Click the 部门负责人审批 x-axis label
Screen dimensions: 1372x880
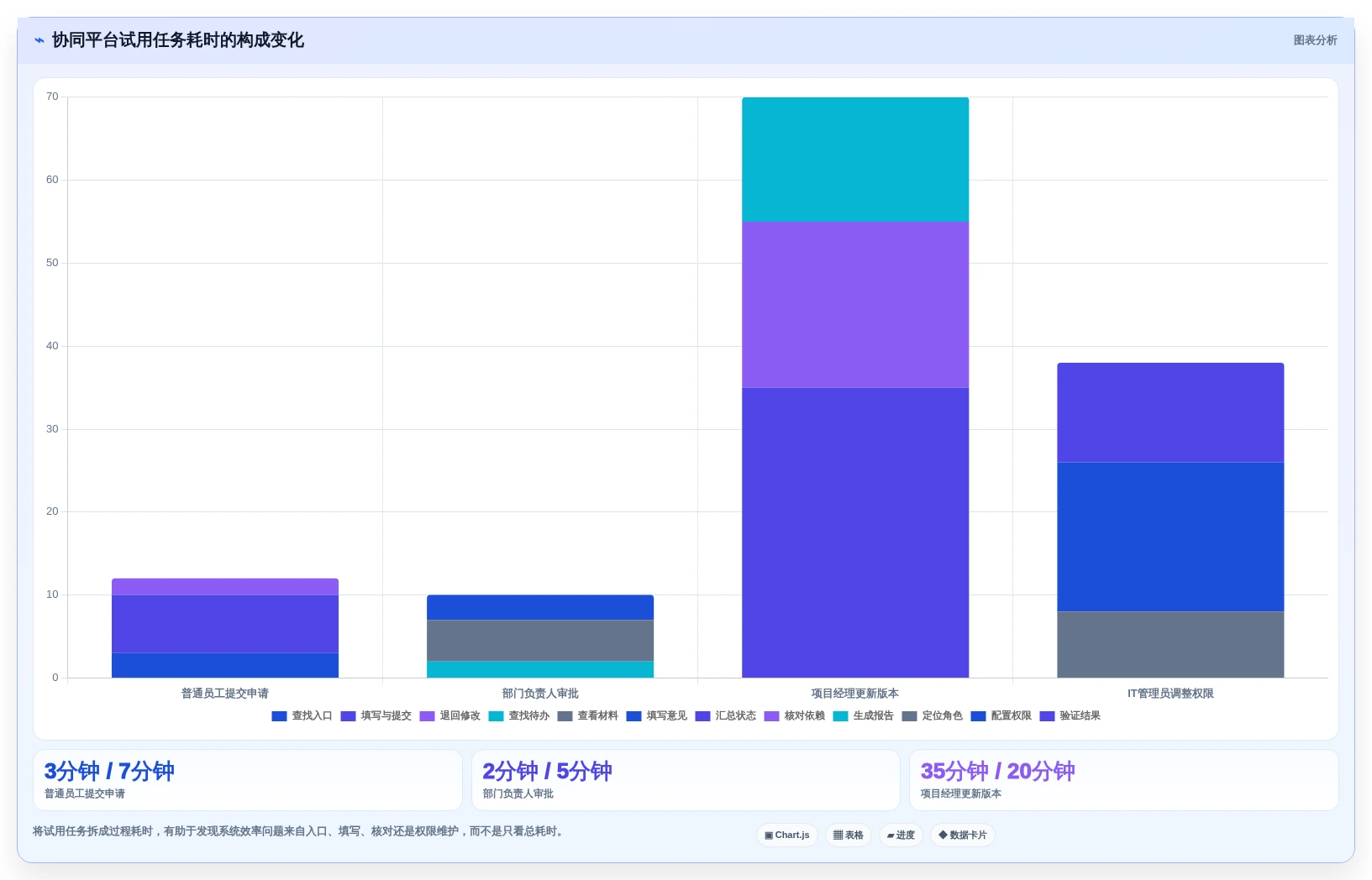tap(540, 694)
